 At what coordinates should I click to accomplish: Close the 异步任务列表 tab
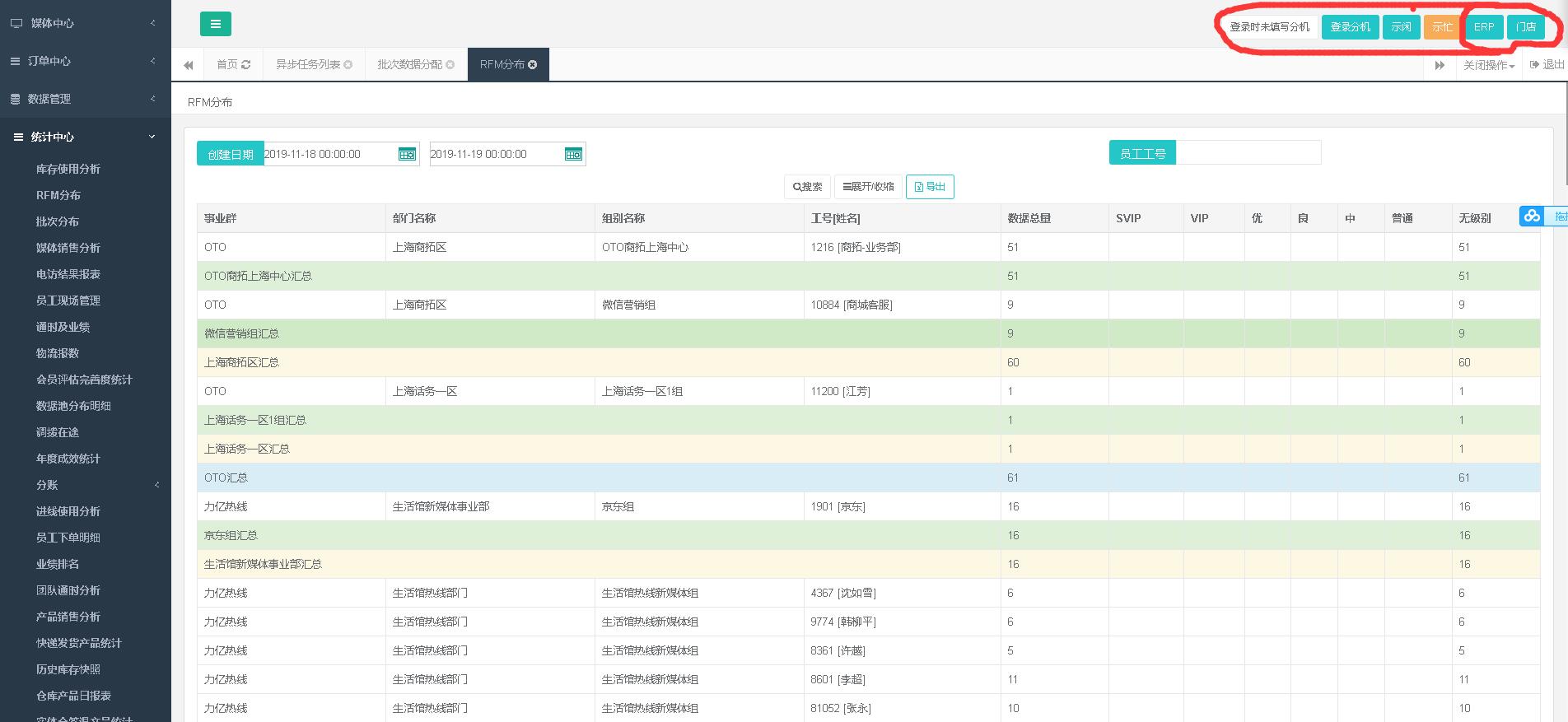[348, 65]
